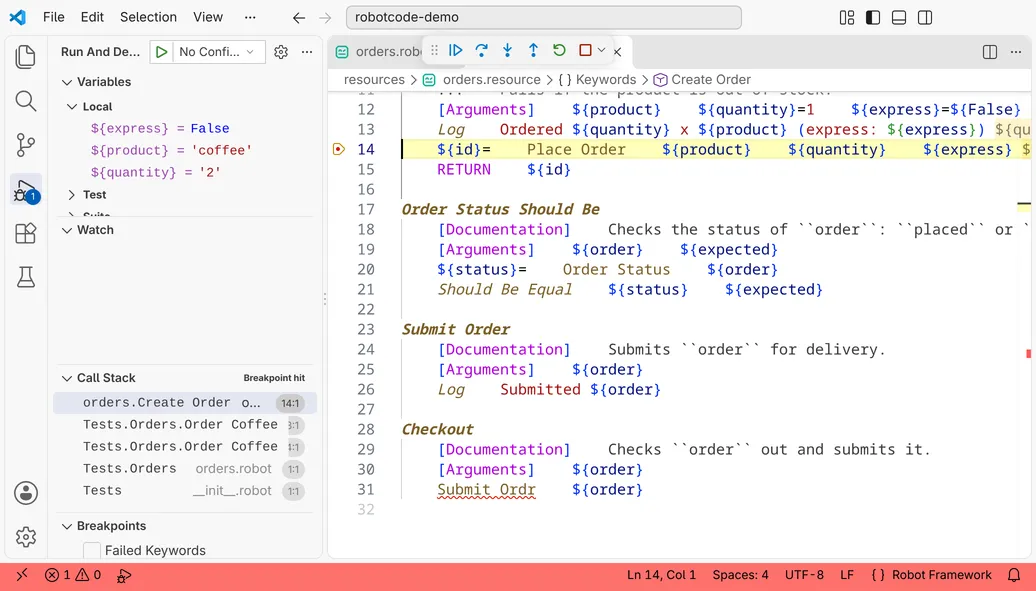Change encoding via UTF-8 in status bar
This screenshot has width=1036, height=591.
click(x=804, y=575)
